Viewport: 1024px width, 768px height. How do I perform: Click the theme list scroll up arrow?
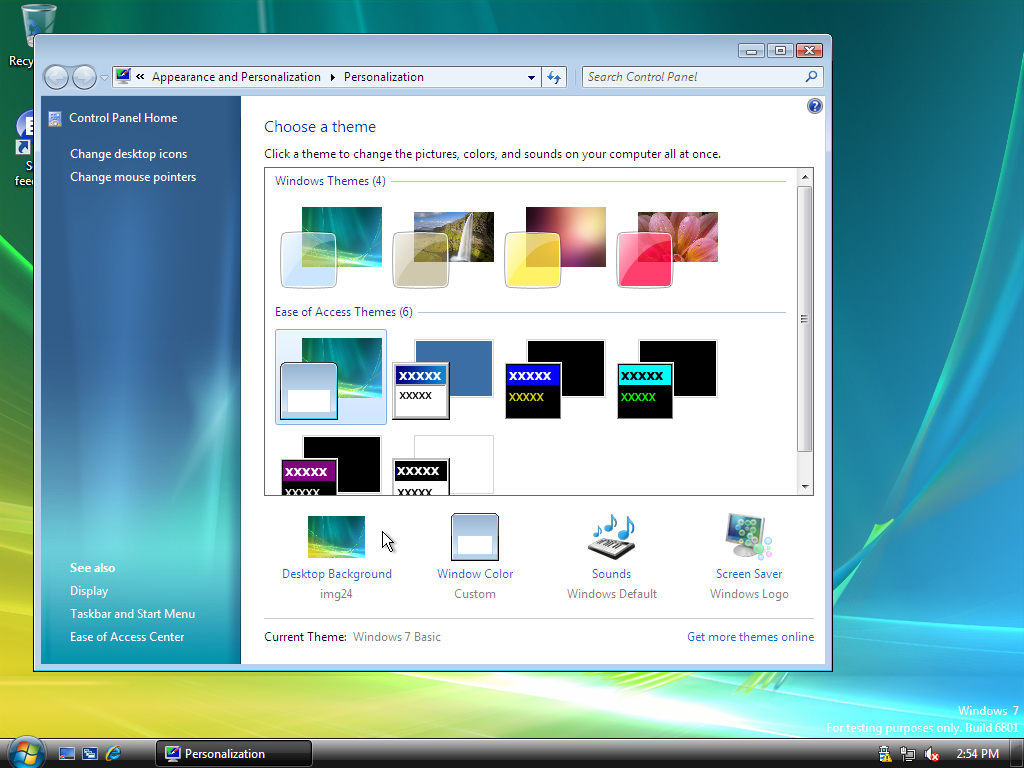click(805, 177)
